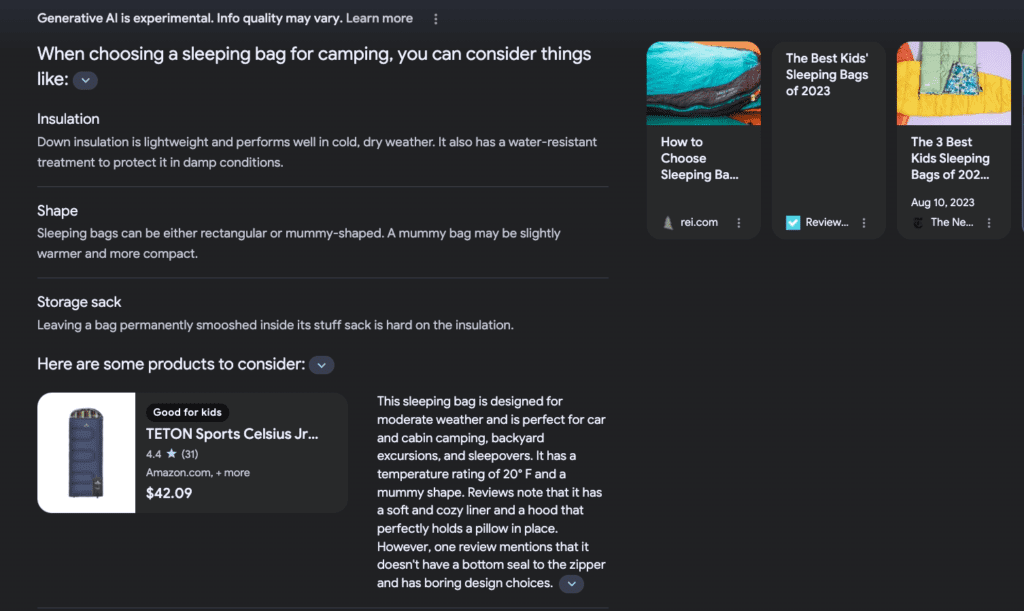Open the three-dot menu beside Learn more
The height and width of the screenshot is (611, 1024).
point(435,19)
